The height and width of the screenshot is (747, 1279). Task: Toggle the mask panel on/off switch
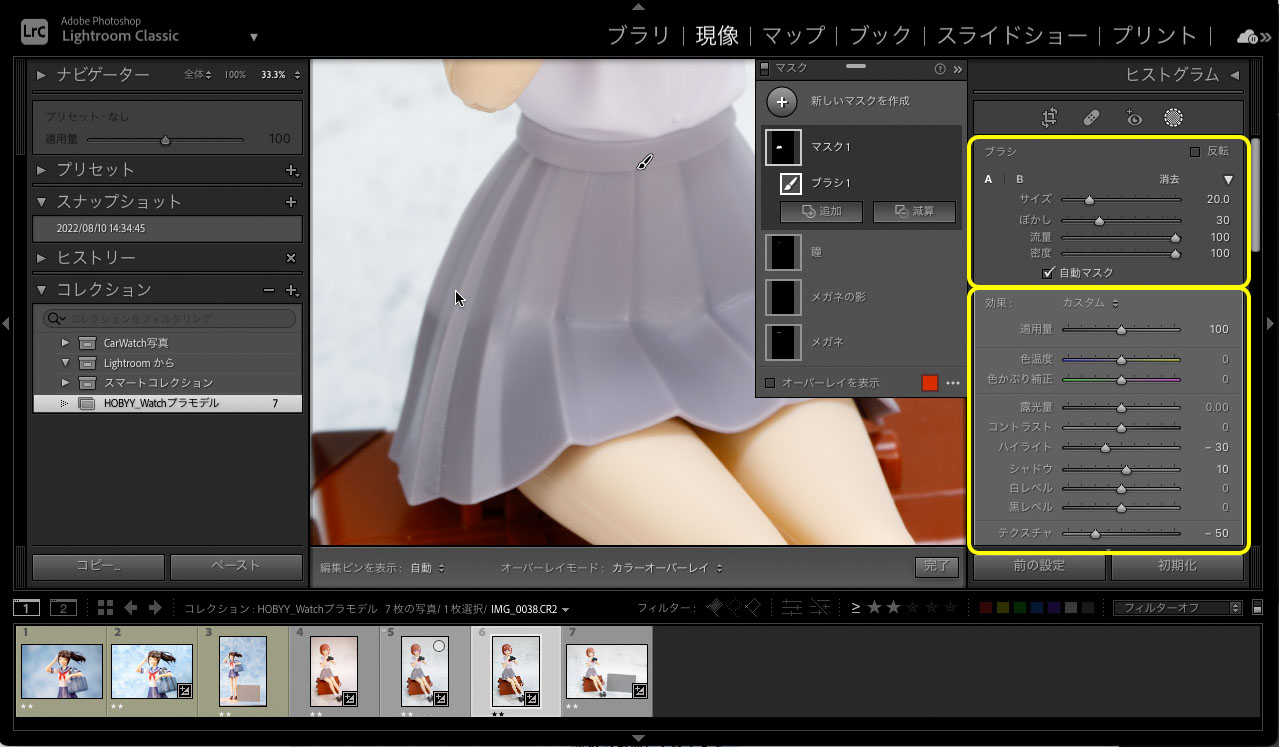tap(765, 69)
